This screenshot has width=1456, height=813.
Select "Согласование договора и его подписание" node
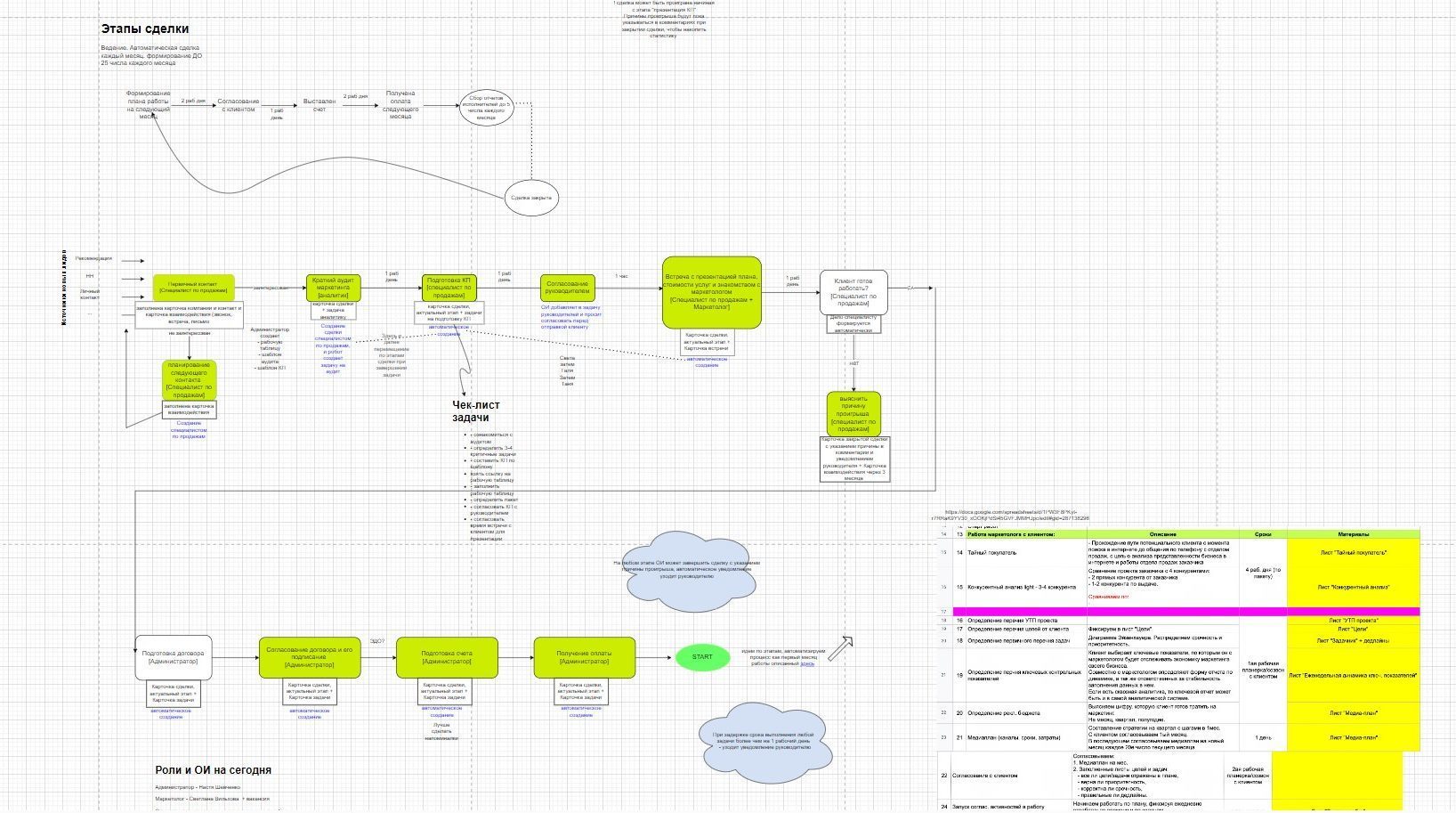[x=310, y=658]
